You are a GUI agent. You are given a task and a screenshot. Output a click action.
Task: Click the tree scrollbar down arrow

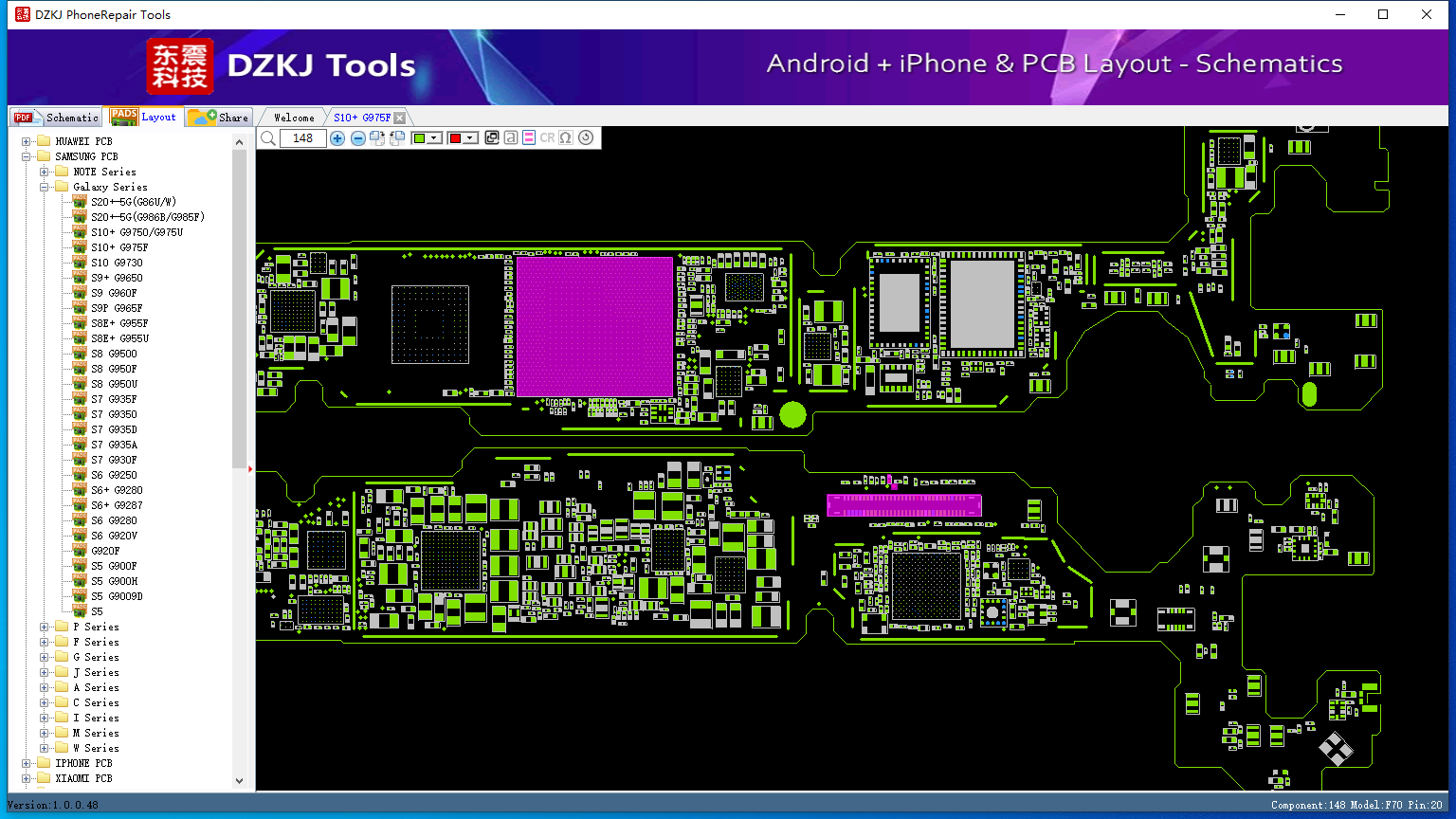coord(239,781)
